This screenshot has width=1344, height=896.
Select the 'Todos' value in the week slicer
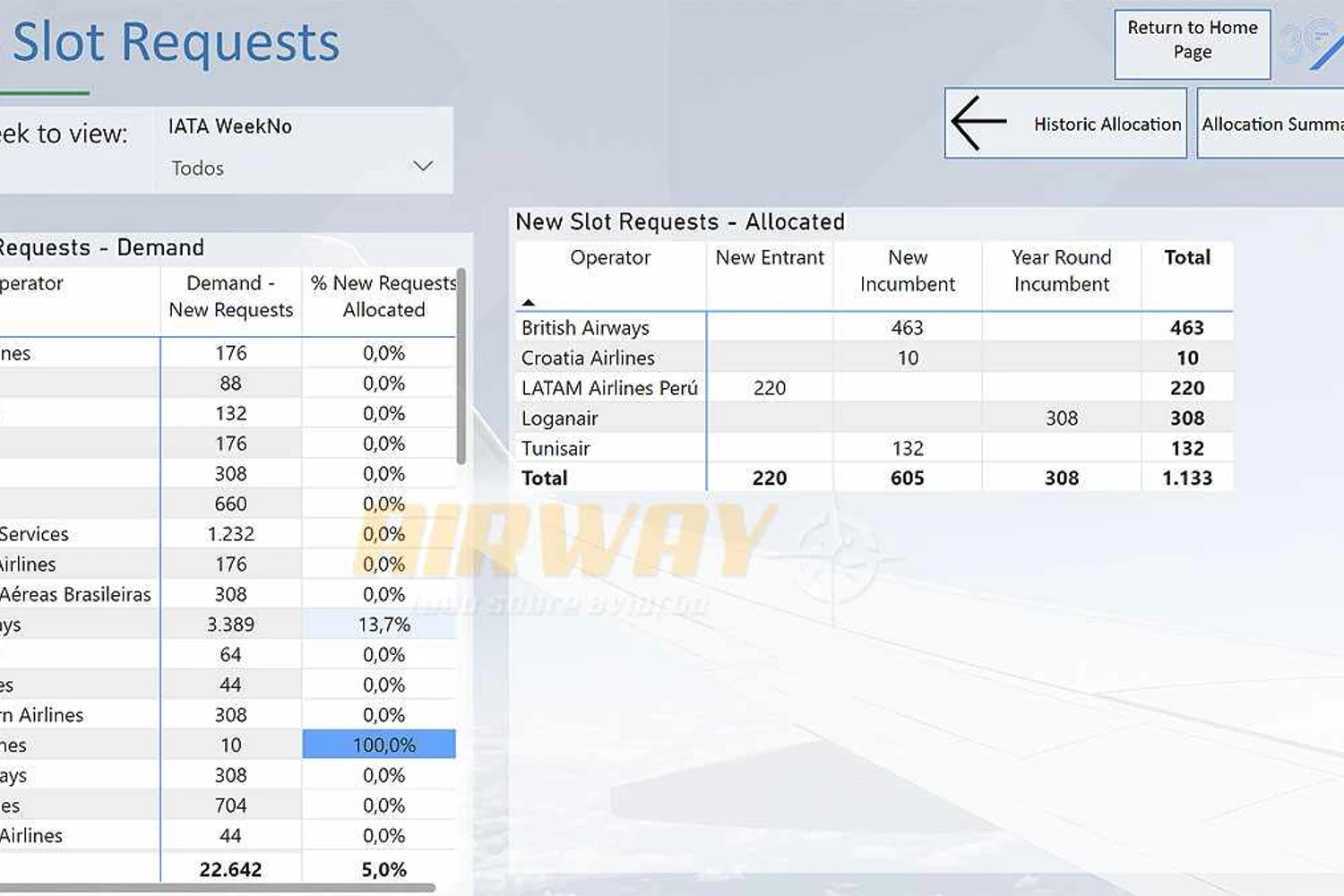pyautogui.click(x=197, y=168)
